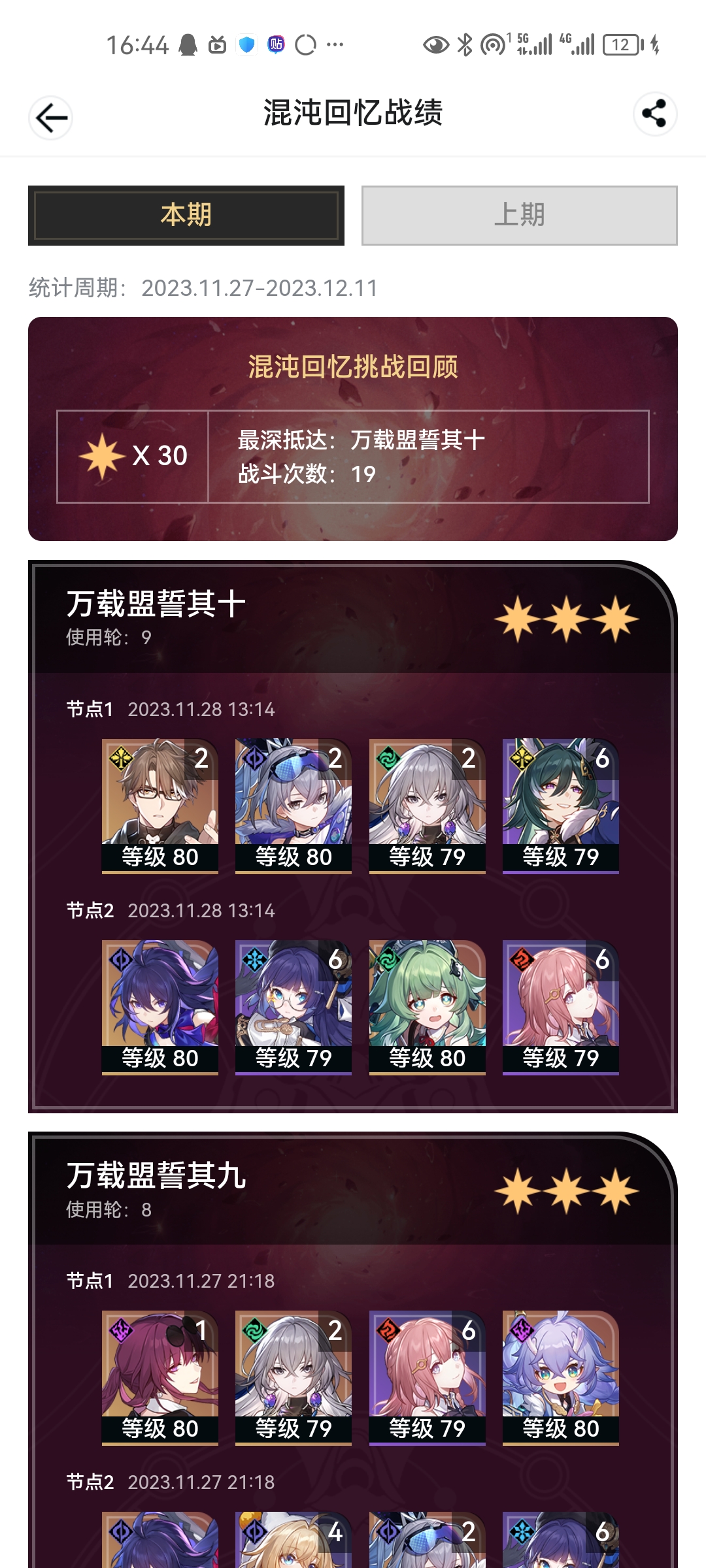Select goggles-wearing silver-haired character in 其十 节点1
The image size is (706, 1568).
tap(294, 806)
